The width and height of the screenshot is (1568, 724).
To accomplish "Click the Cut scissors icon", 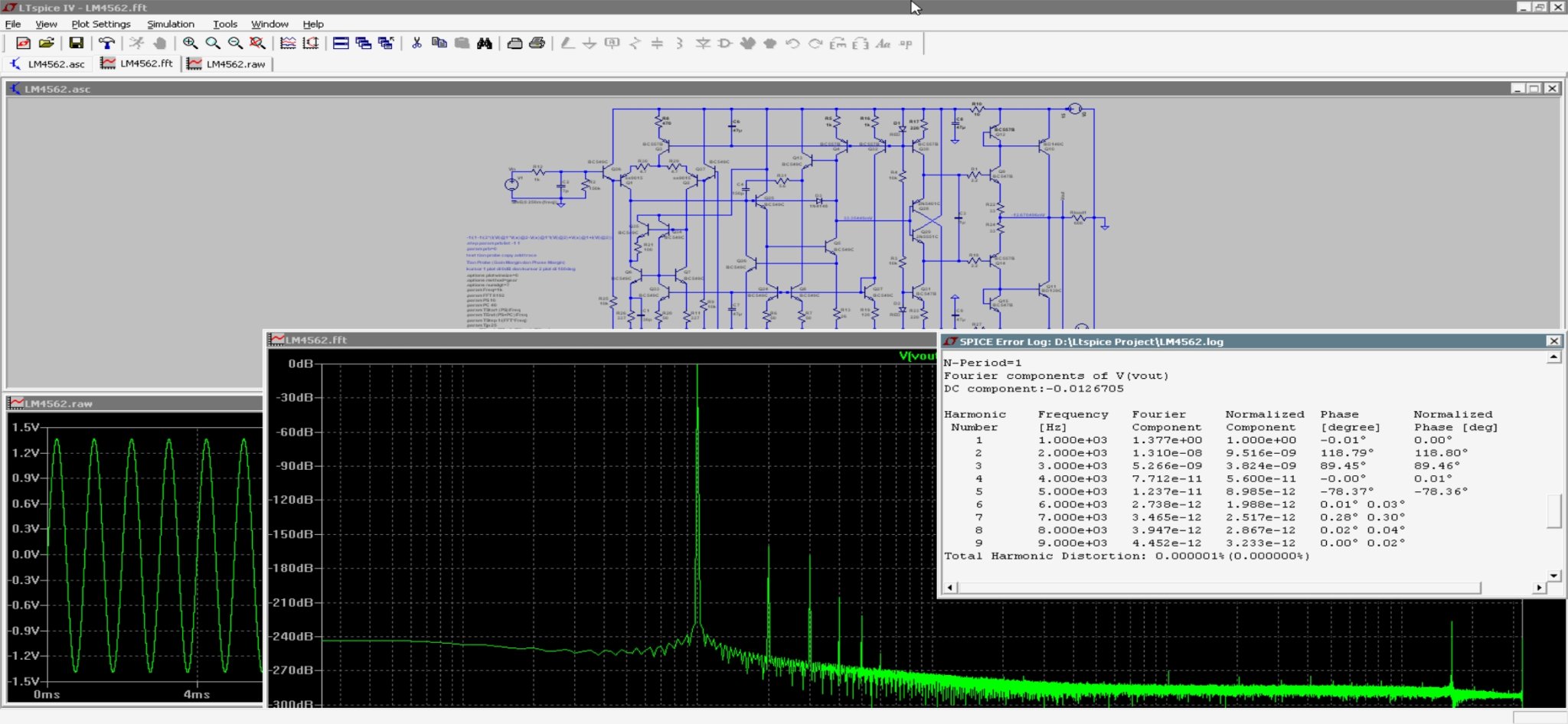I will (x=416, y=44).
